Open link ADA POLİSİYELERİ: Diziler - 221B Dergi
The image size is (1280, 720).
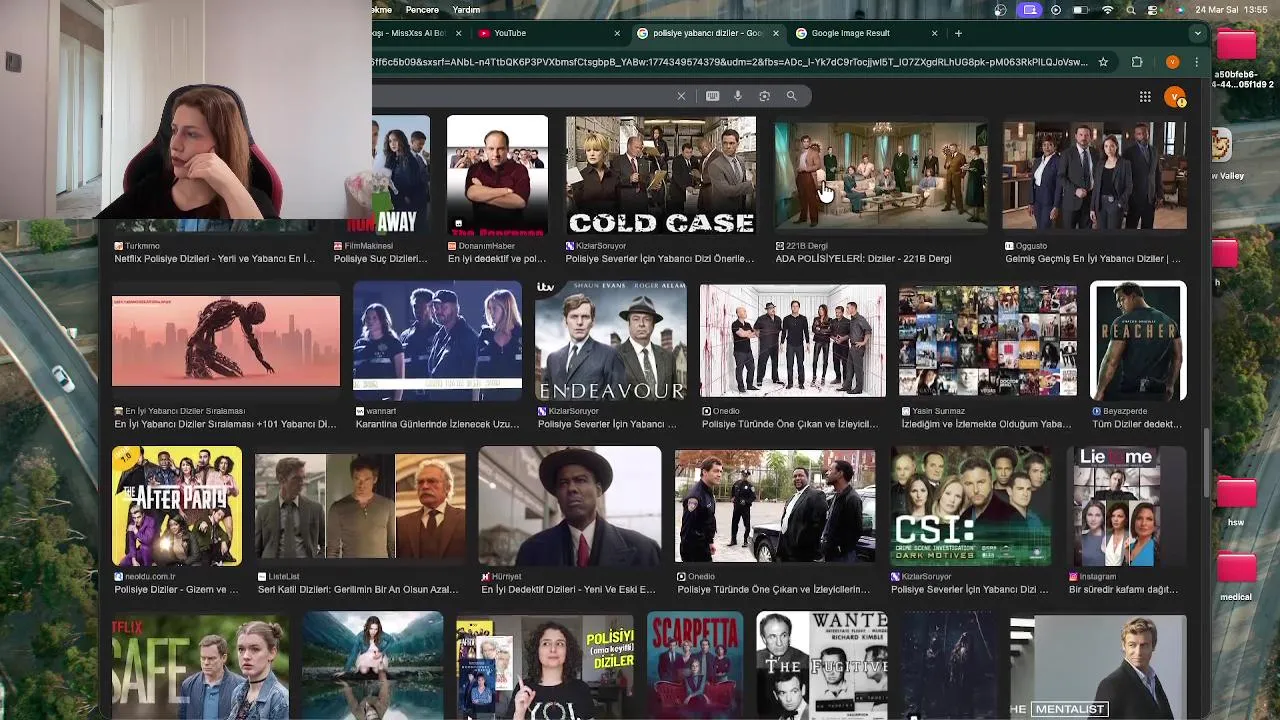pos(863,258)
